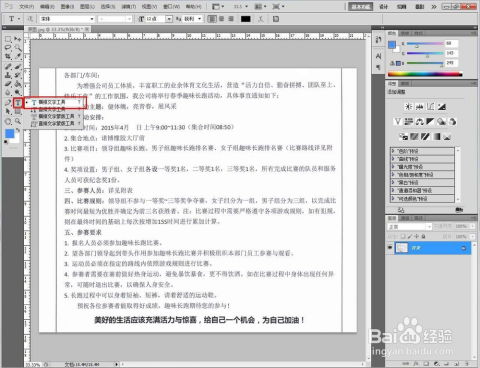The height and width of the screenshot is (368, 480).
Task: Show more workspaces double-arrow button
Action: click(x=434, y=6)
